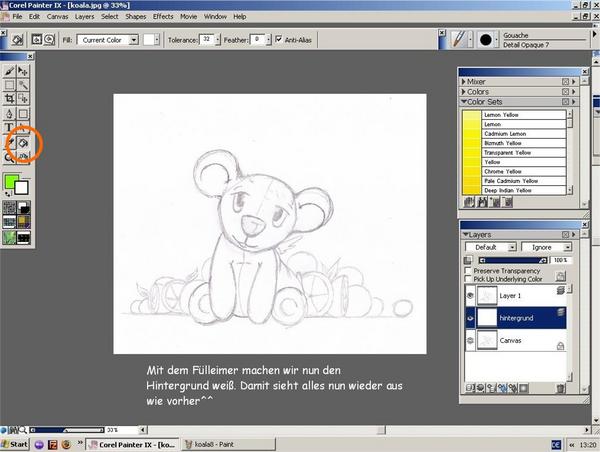This screenshot has height=452, width=600.
Task: Enable Pick Up Underlying Color checkbox
Action: pyautogui.click(x=468, y=279)
